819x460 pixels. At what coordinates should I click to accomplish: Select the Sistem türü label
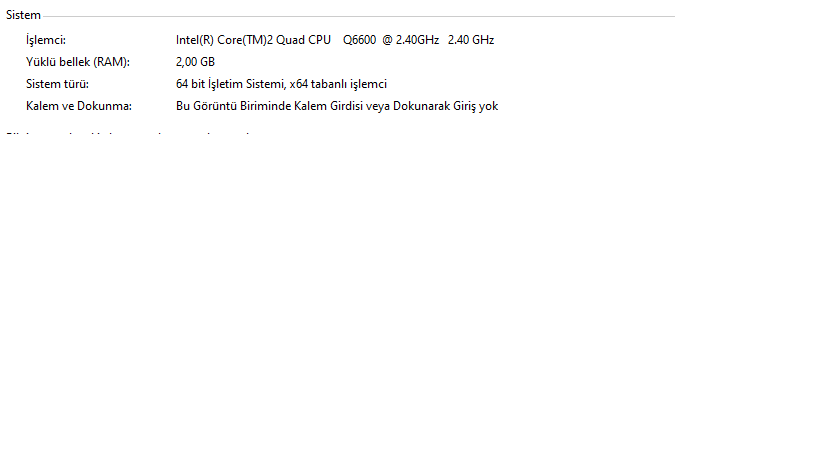coord(57,84)
